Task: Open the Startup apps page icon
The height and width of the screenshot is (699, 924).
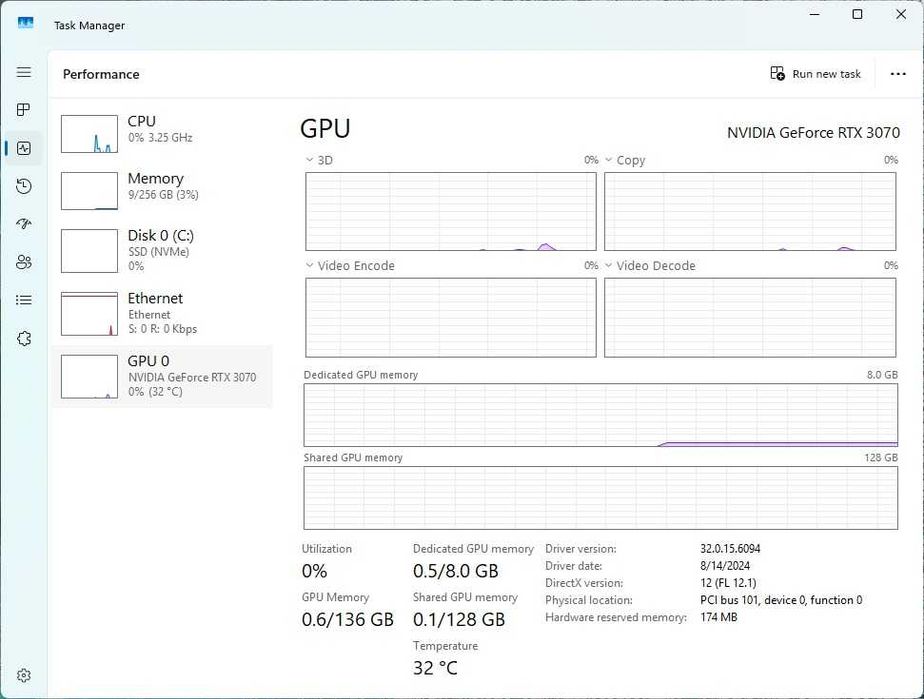Action: pos(24,224)
